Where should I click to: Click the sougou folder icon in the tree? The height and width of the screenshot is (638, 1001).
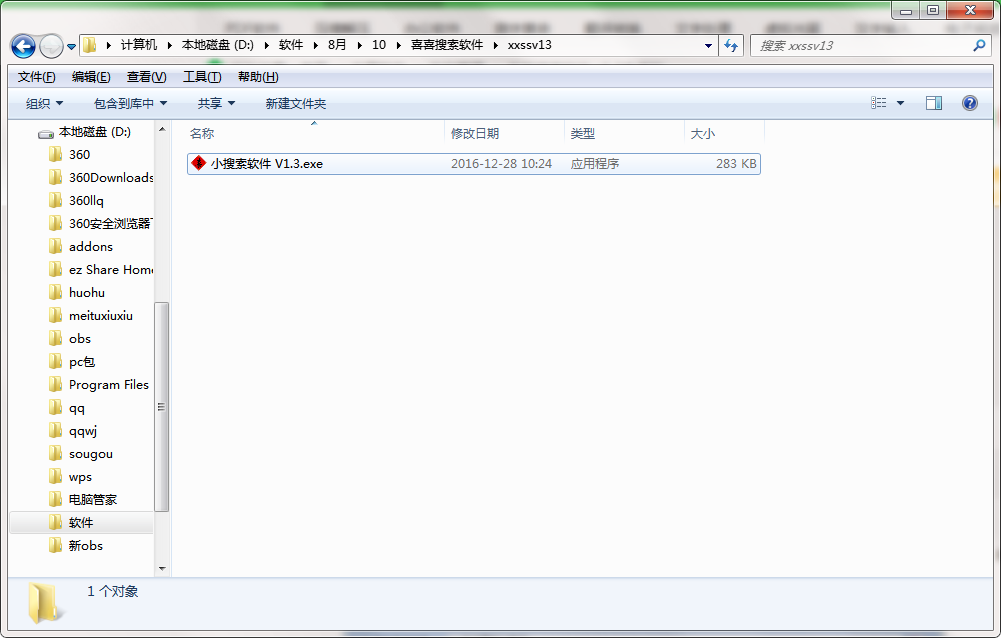[x=56, y=453]
